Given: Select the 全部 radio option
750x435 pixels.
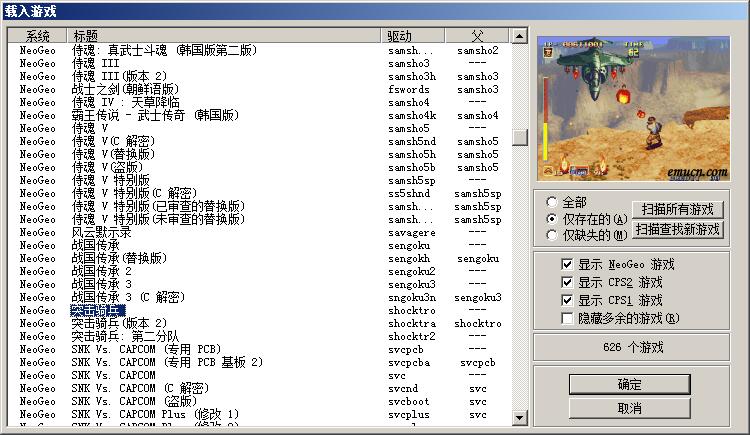Looking at the screenshot, I should [566, 202].
